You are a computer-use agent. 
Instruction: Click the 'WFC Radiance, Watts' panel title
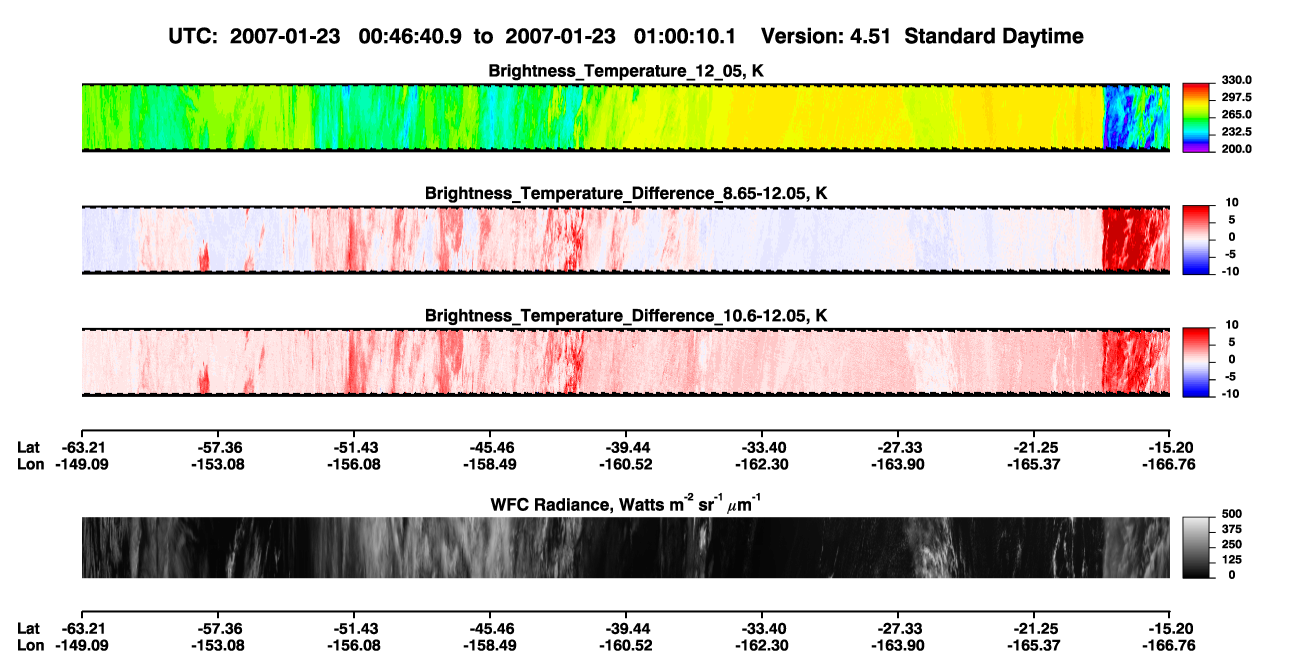tap(626, 503)
